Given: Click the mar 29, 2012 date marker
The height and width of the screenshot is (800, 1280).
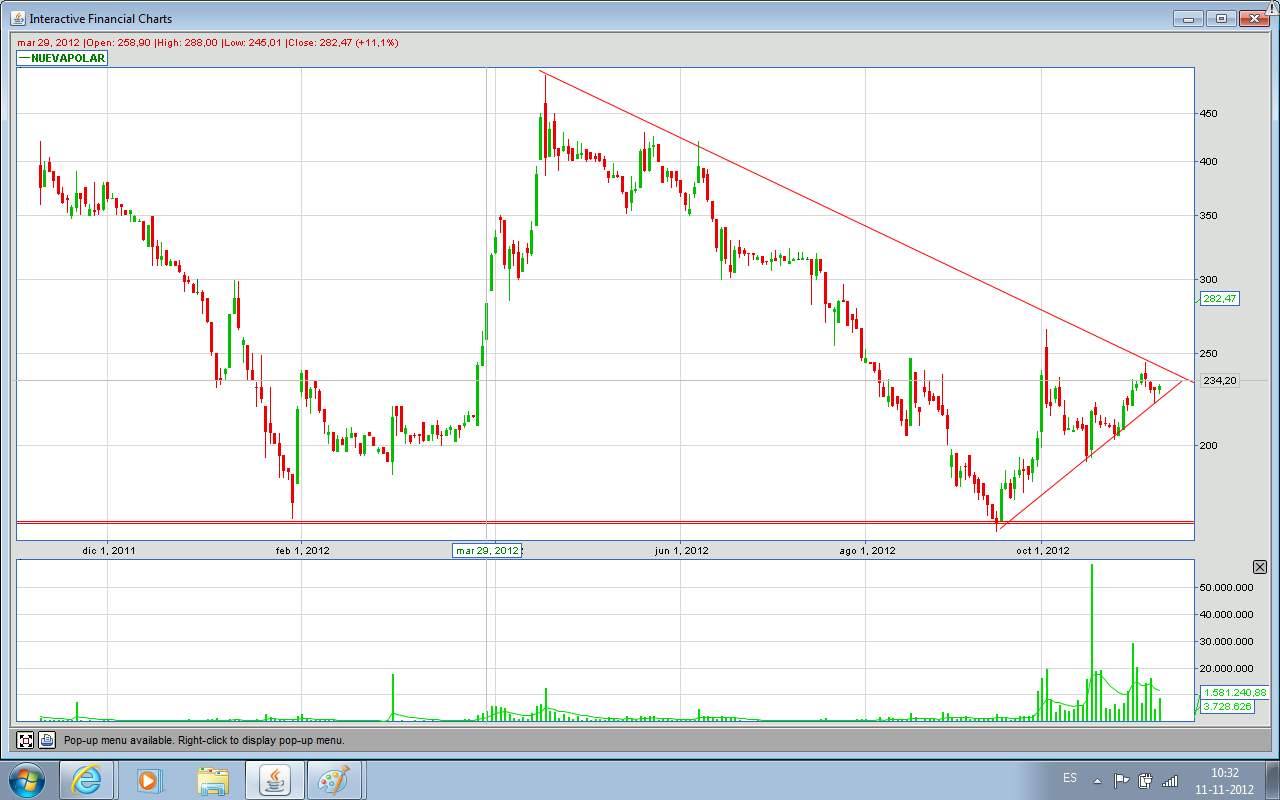Looking at the screenshot, I should tap(487, 551).
